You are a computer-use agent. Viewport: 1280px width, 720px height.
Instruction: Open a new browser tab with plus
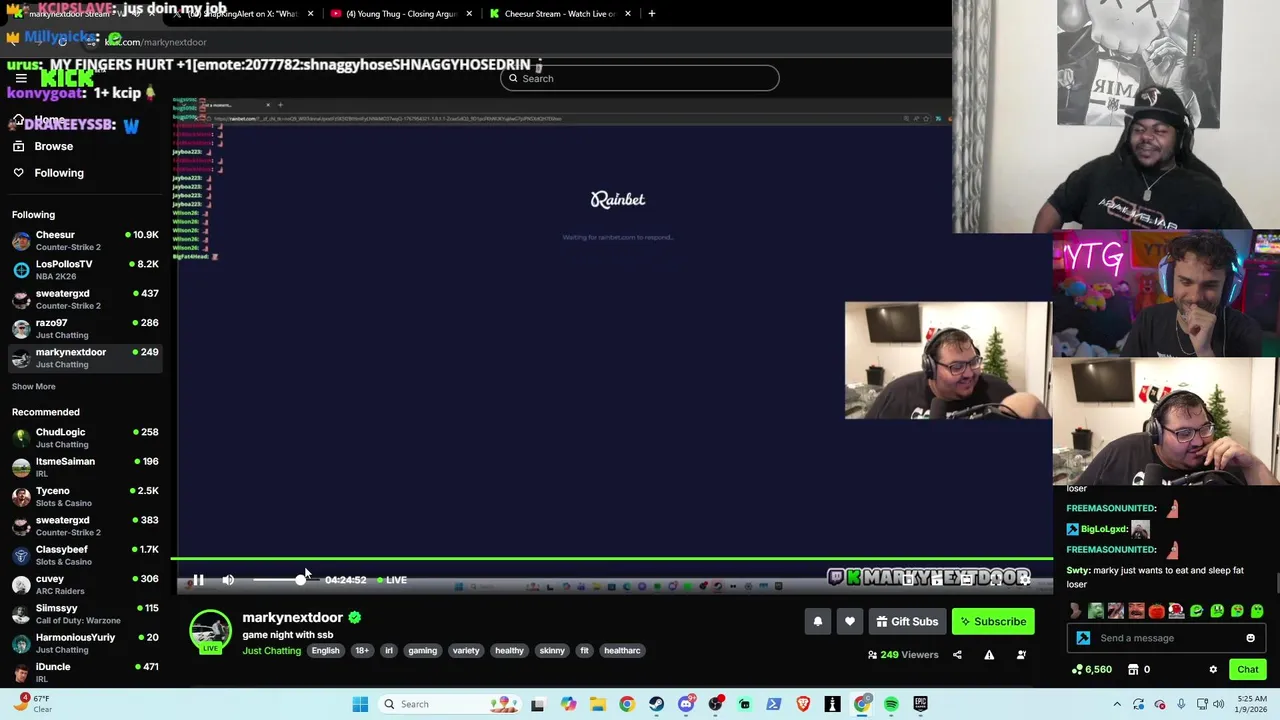tap(651, 14)
